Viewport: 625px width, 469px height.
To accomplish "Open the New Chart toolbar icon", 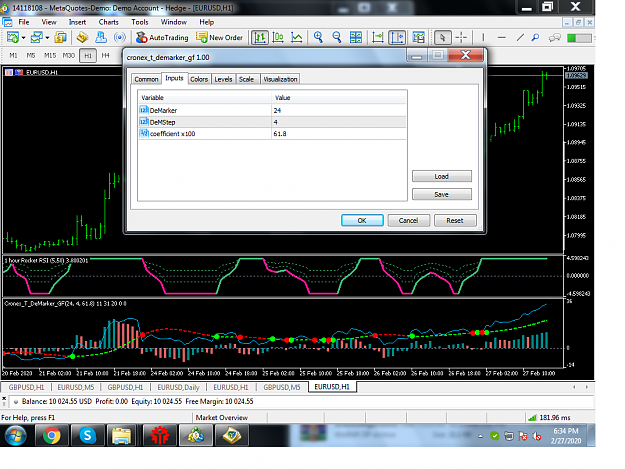I will pos(13,37).
